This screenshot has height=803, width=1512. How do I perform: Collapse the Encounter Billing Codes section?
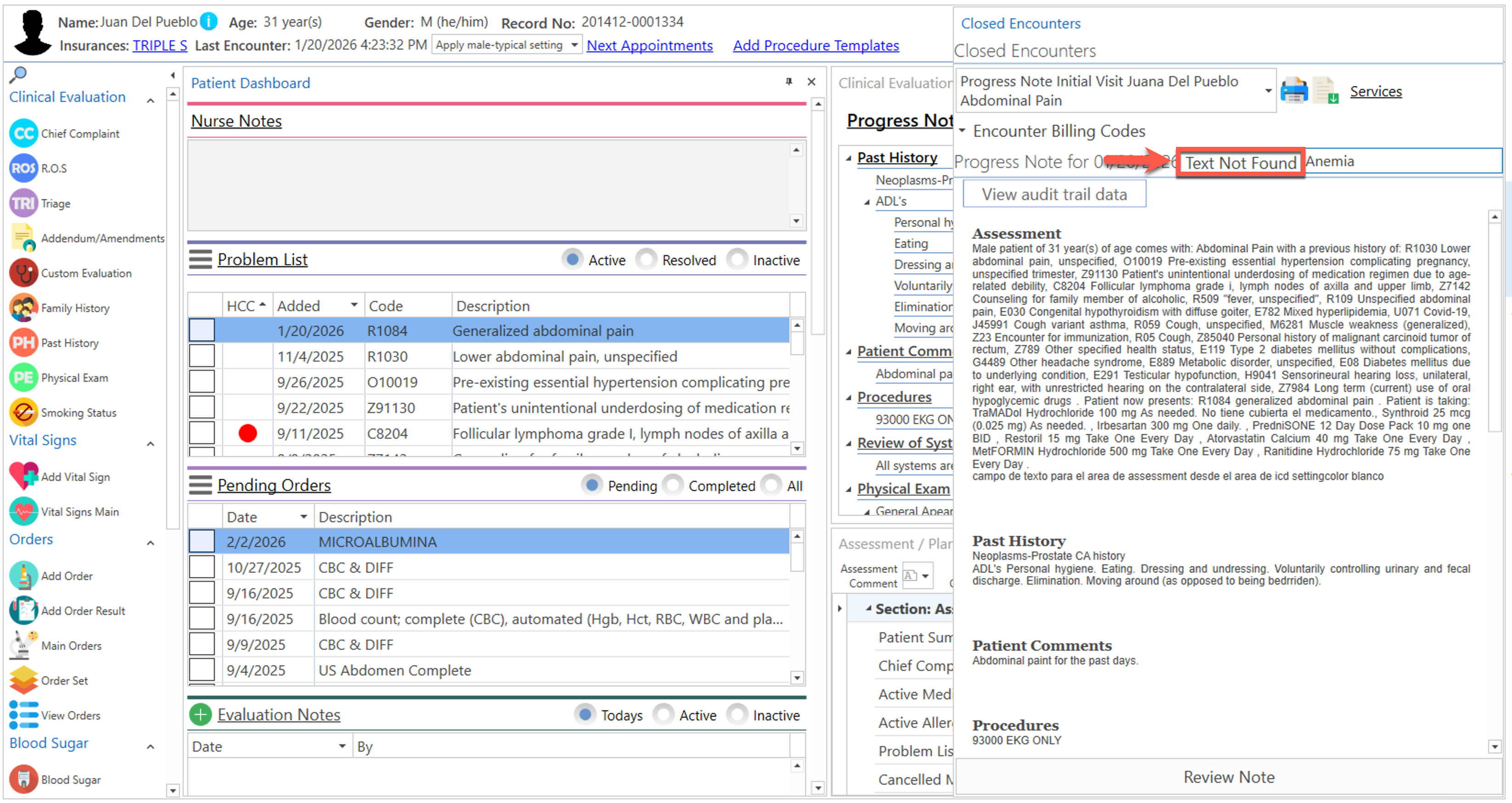pyautogui.click(x=963, y=131)
